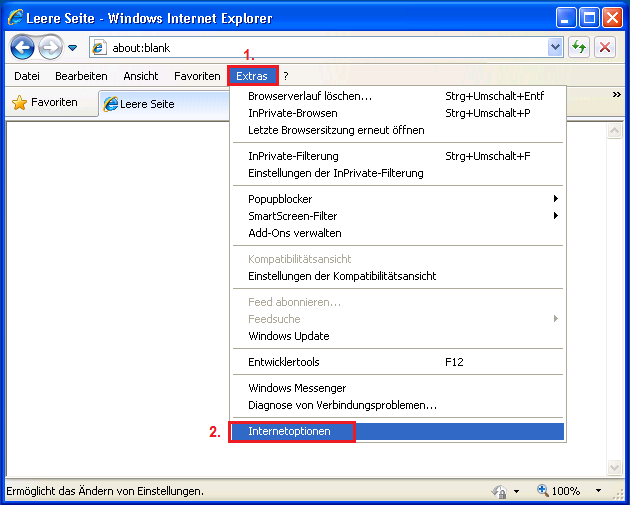Expand the Popupblocker submenu
The width and height of the screenshot is (630, 505).
coord(398,199)
